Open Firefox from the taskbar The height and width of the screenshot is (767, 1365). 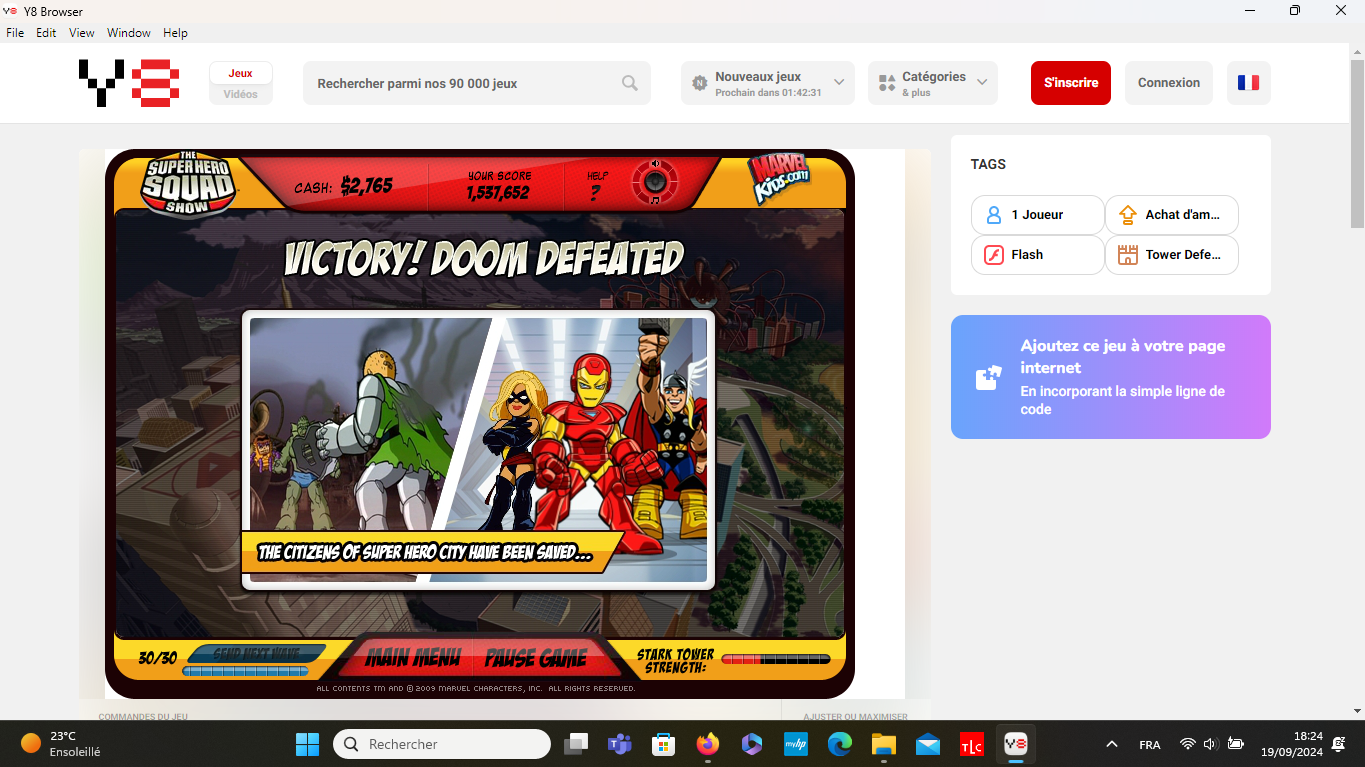point(708,744)
